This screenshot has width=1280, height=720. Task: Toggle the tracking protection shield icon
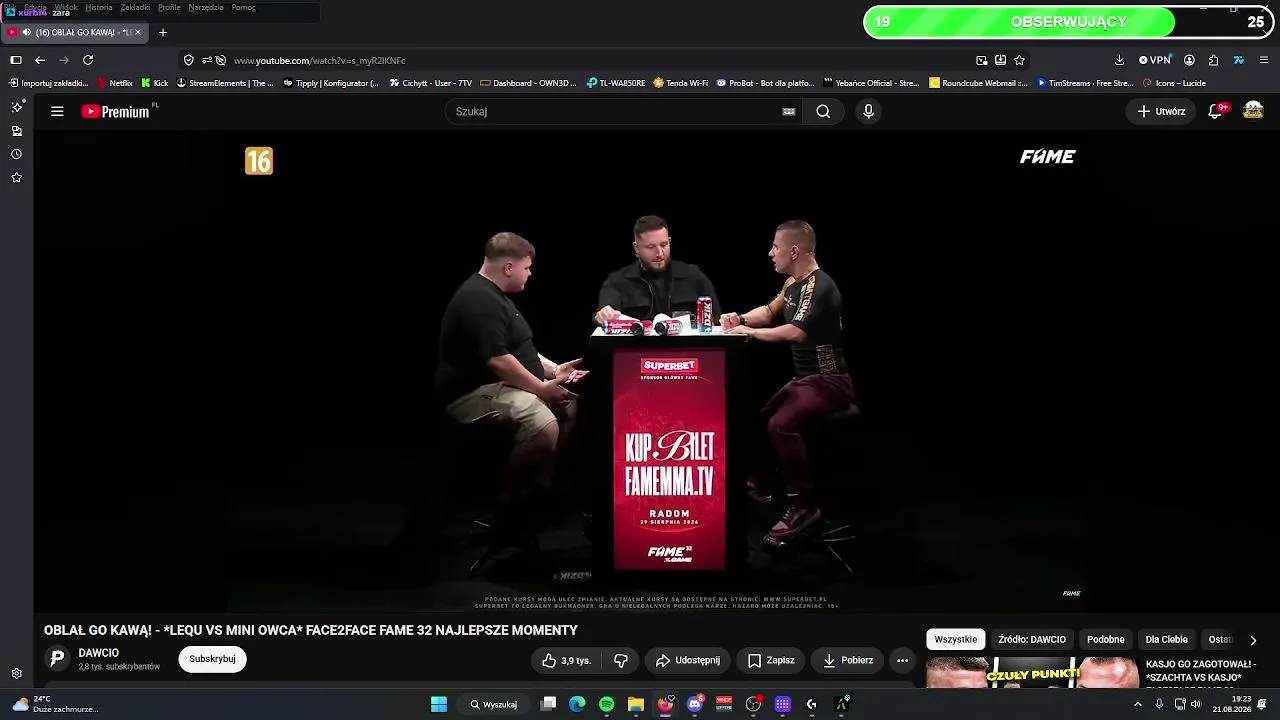(x=188, y=60)
